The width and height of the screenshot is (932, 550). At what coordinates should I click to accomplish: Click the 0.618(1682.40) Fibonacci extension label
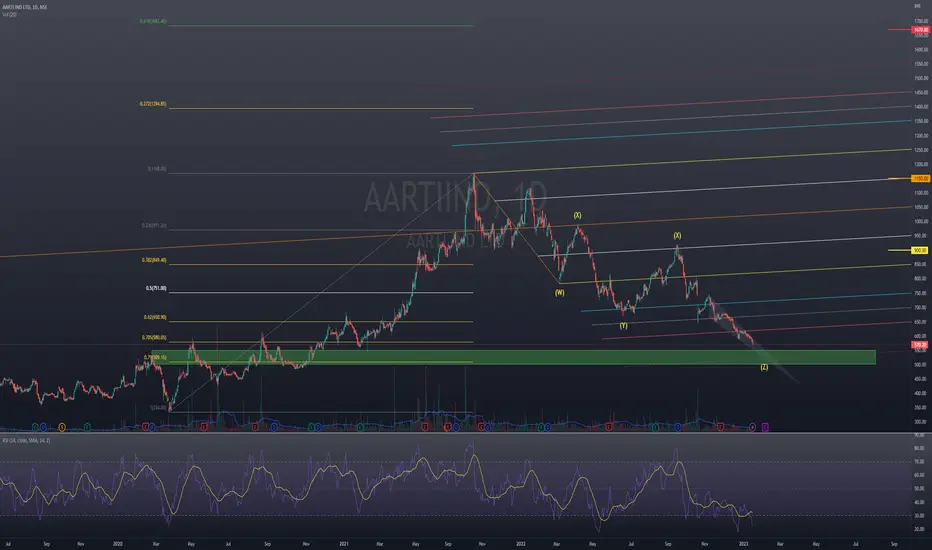coord(153,21)
